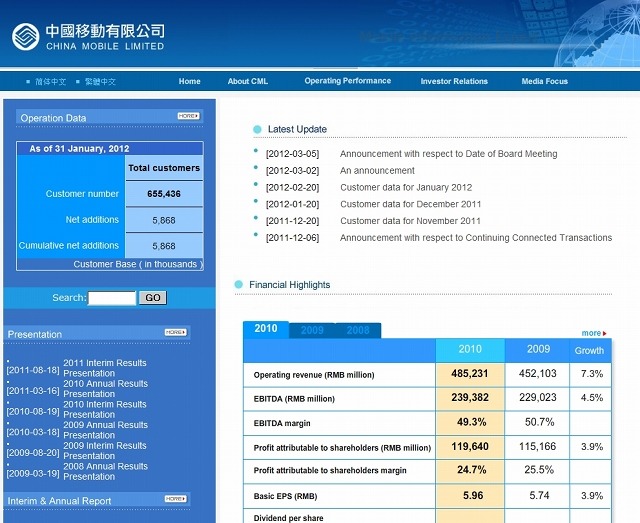Click the Growth column header

click(589, 351)
